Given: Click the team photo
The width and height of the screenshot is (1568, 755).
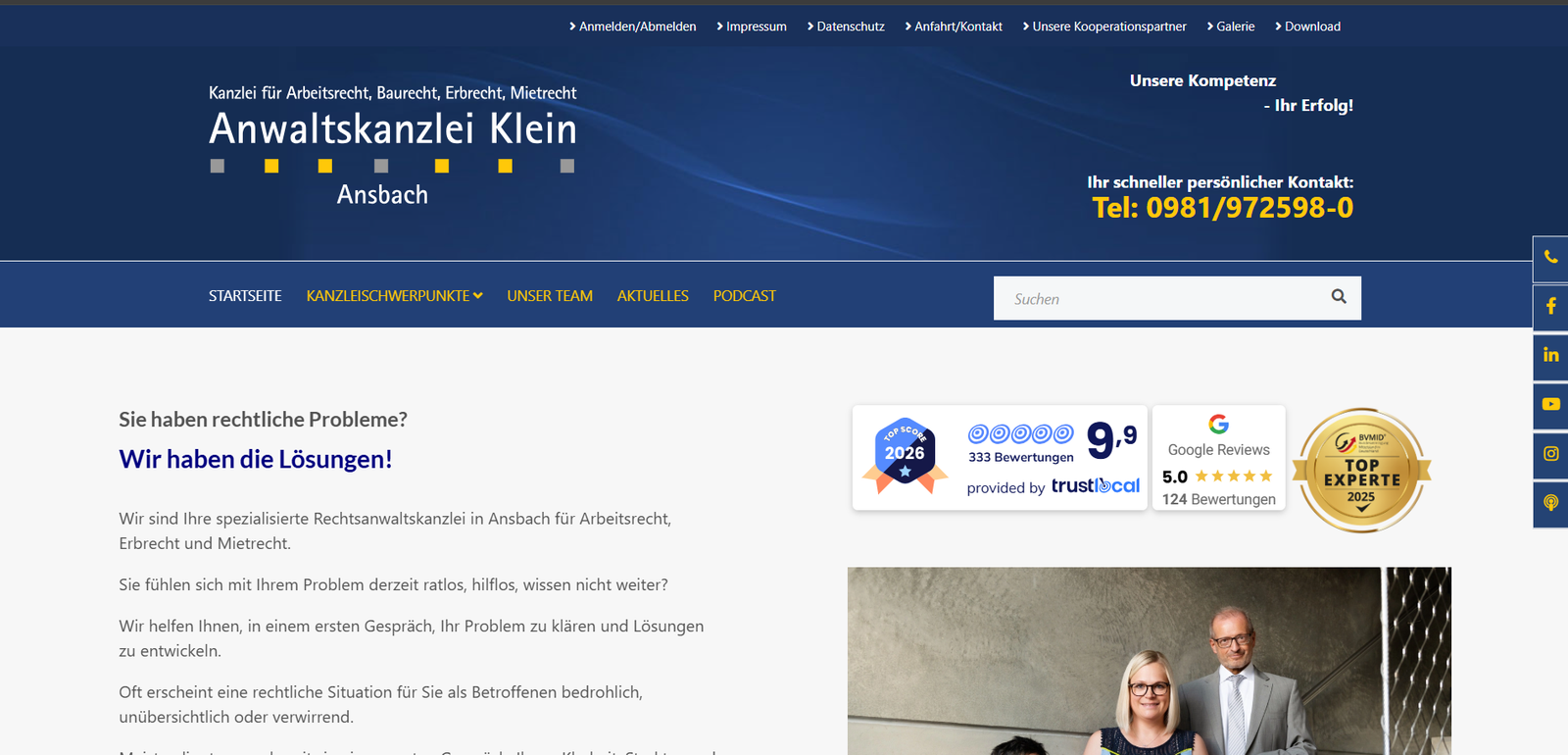Looking at the screenshot, I should pos(1149,661).
